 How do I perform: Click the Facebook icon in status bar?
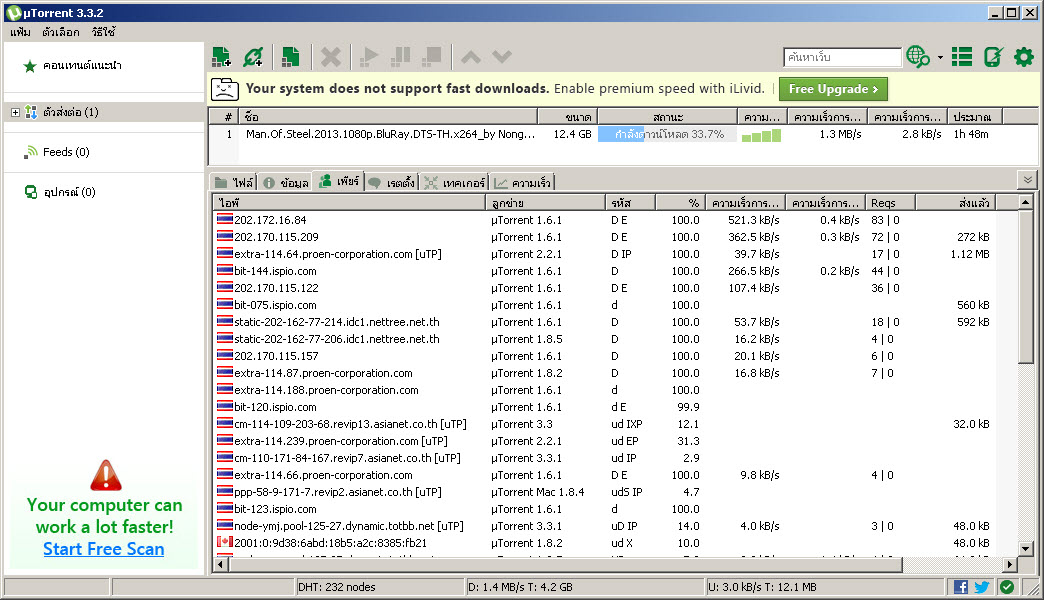coord(961,587)
